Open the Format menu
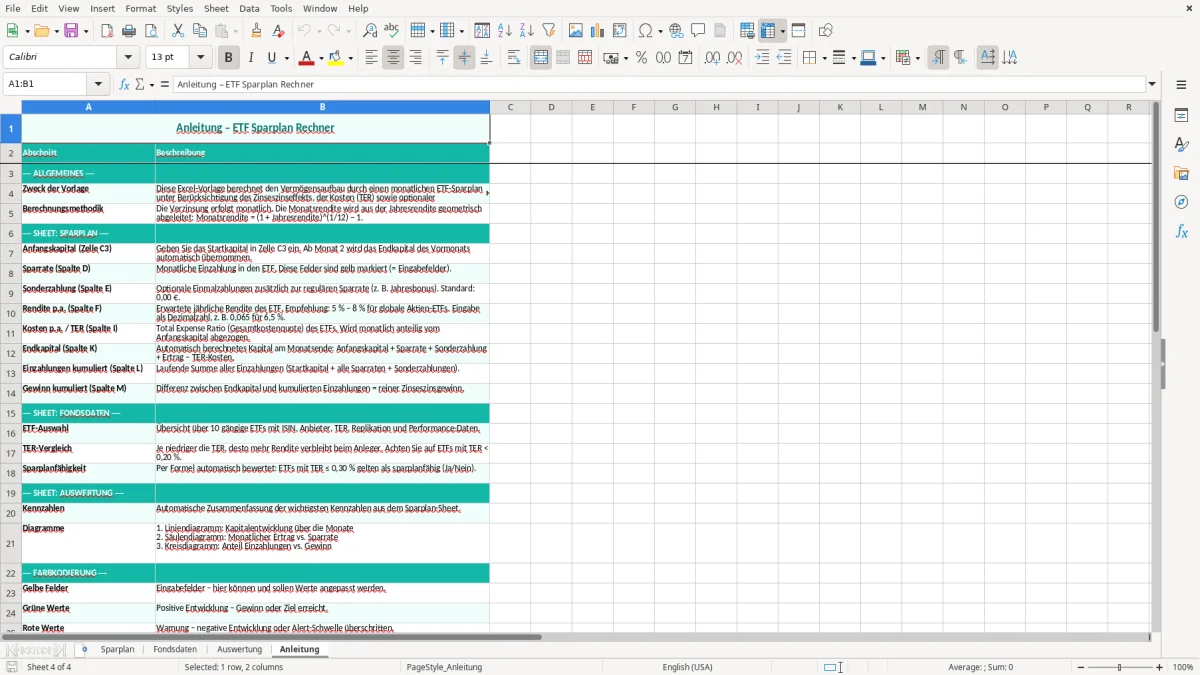1200x675 pixels. (x=140, y=8)
